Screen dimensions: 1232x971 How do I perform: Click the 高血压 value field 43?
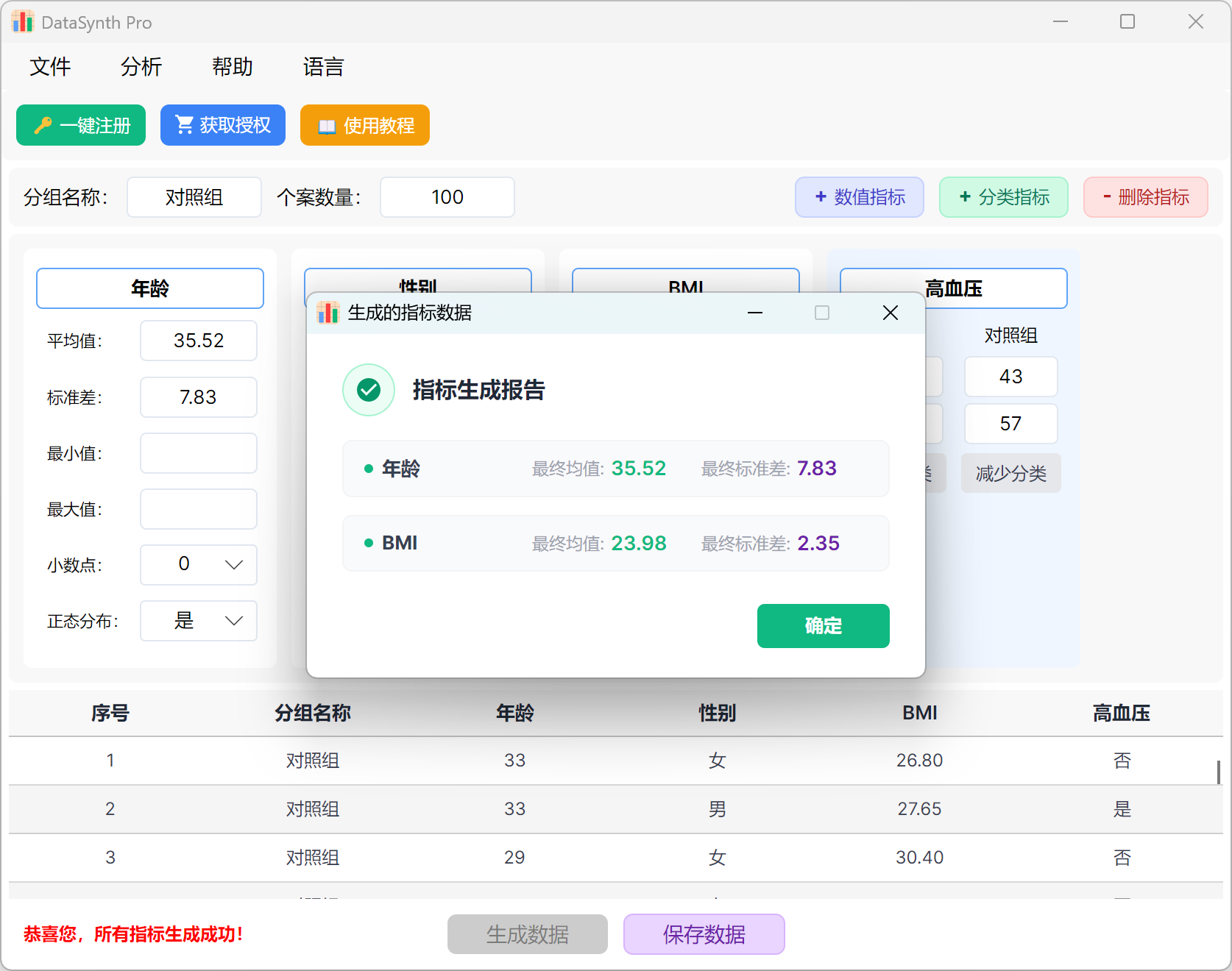[1011, 377]
